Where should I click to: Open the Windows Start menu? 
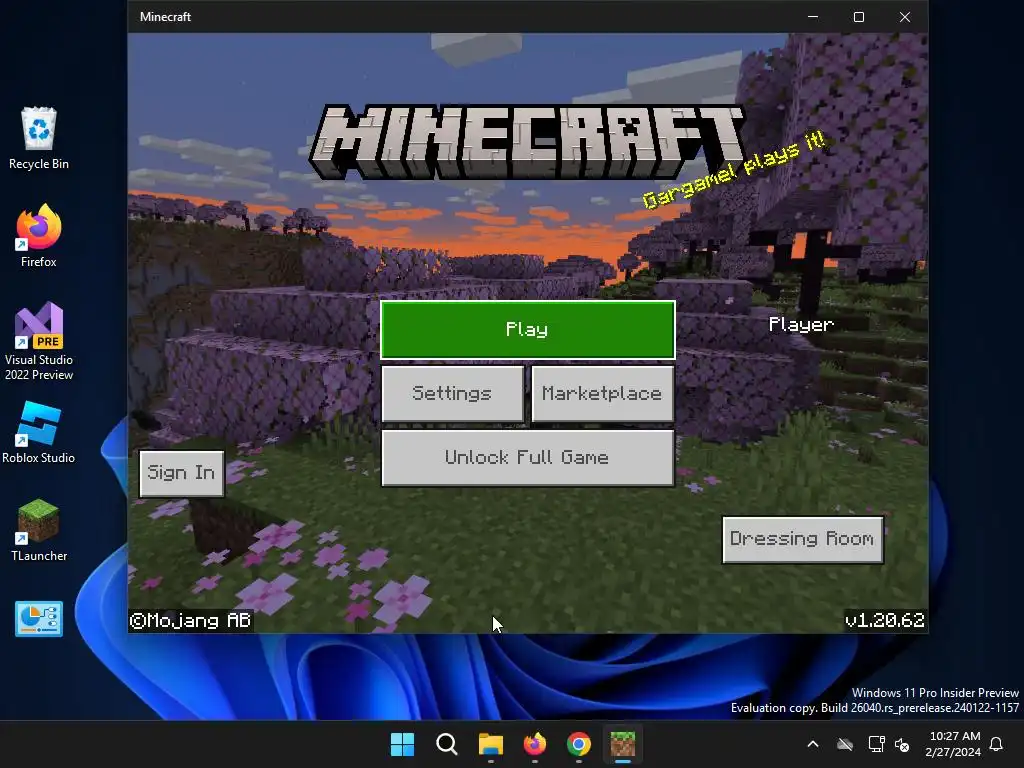(x=402, y=744)
